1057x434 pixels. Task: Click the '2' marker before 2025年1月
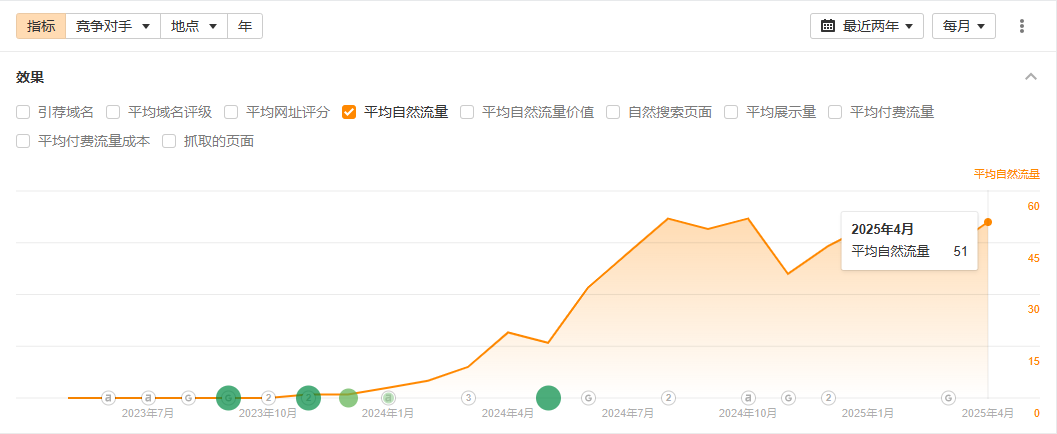828,398
